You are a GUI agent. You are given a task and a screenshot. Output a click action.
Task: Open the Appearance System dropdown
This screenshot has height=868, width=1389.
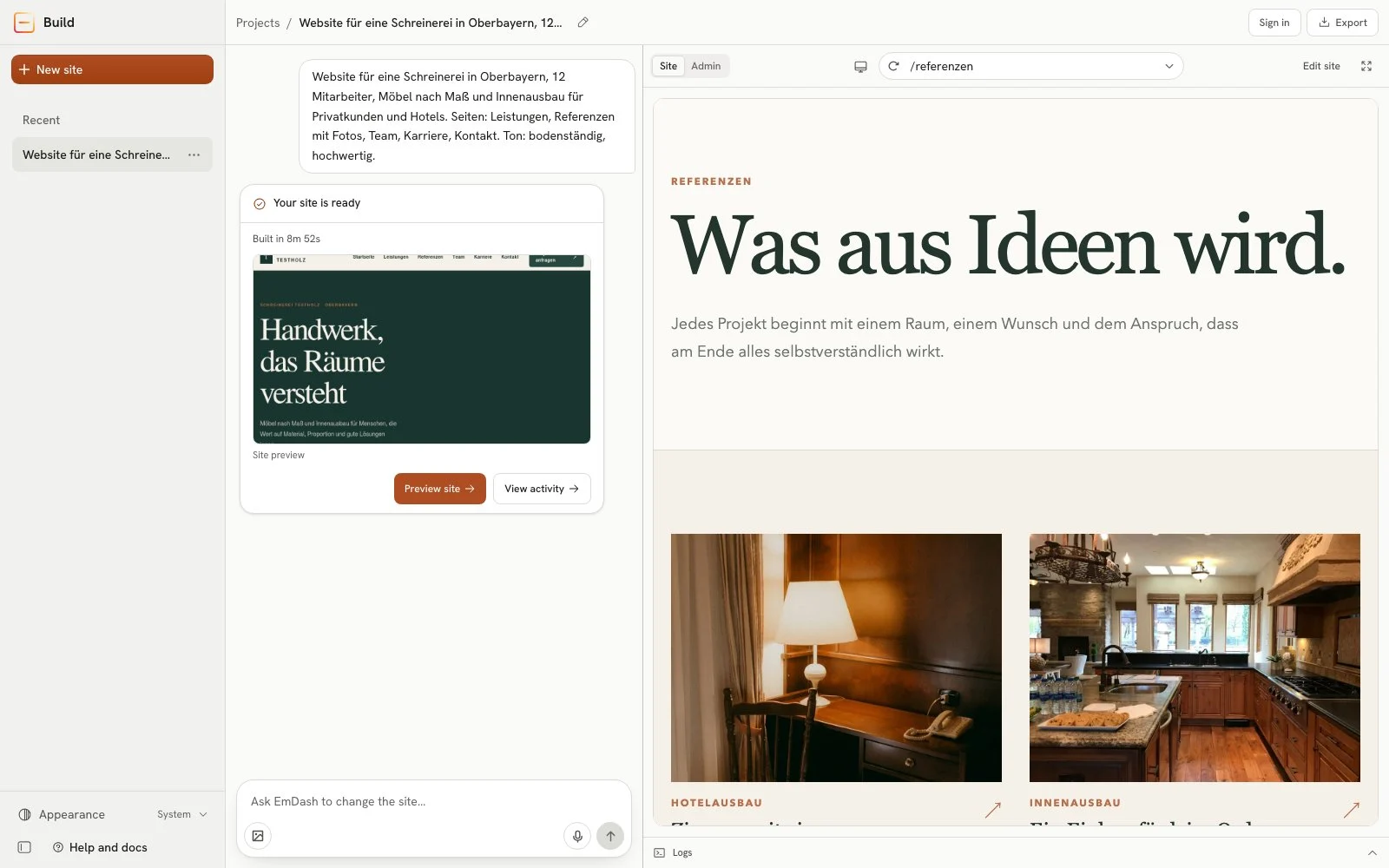(x=182, y=814)
